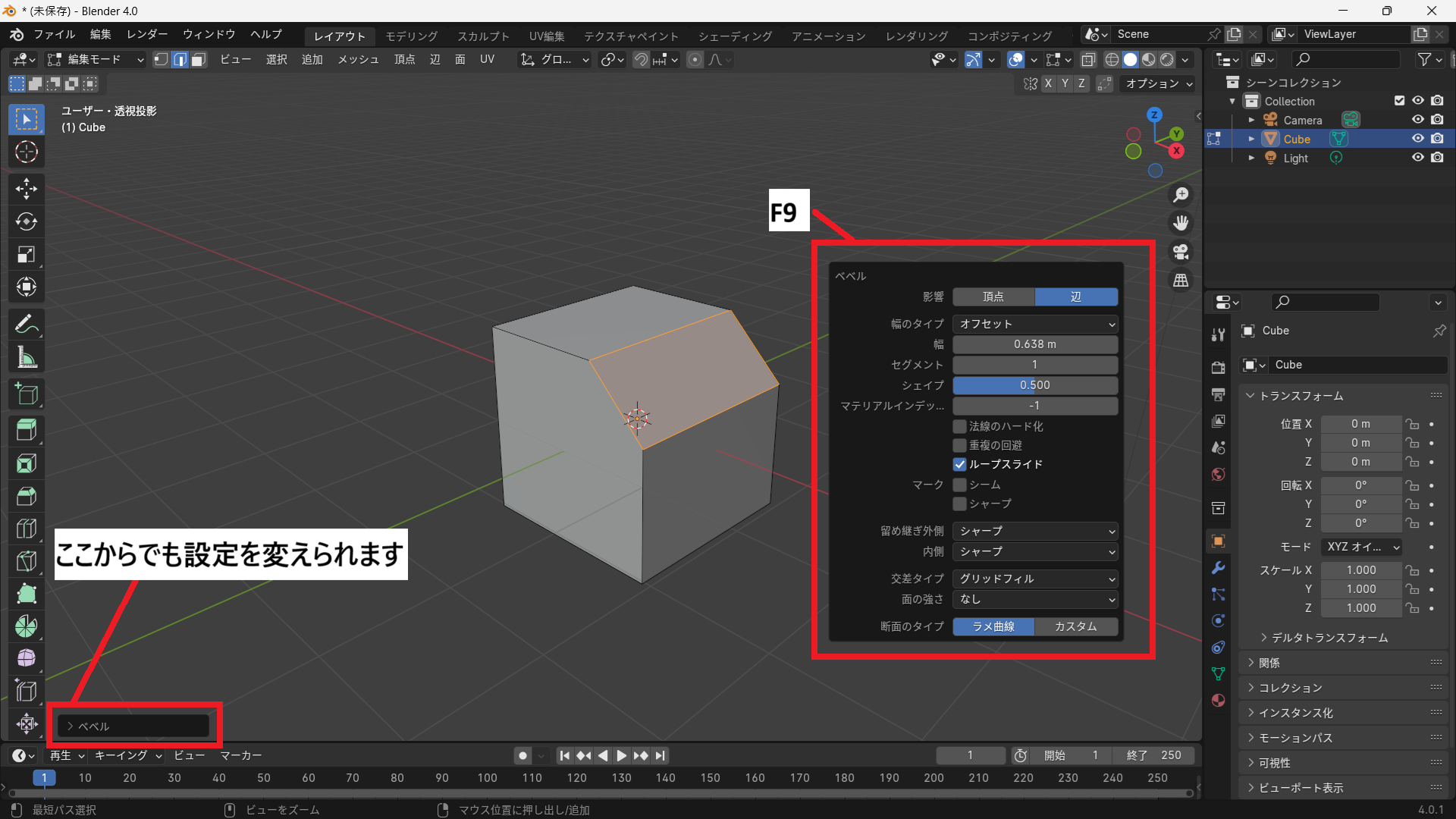Click the カスタム profile type button
This screenshot has height=819, width=1456.
(x=1075, y=626)
